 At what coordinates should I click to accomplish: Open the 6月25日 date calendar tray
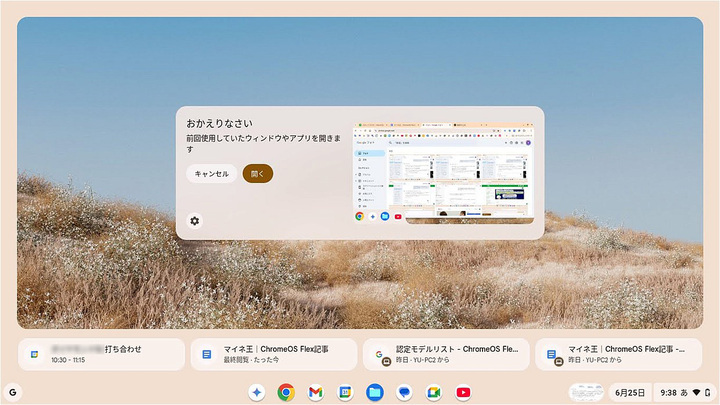pos(630,393)
